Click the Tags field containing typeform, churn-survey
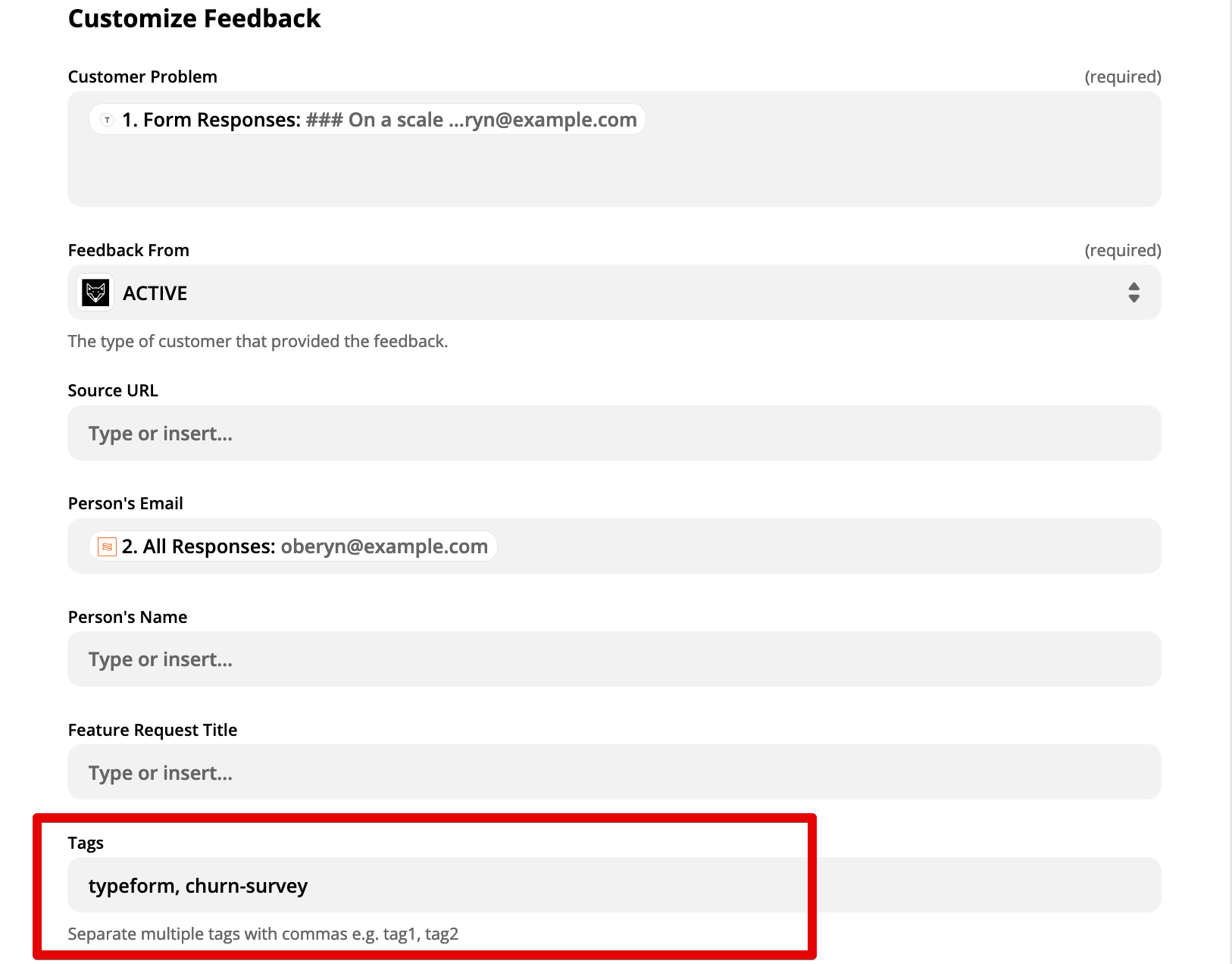This screenshot has width=1232, height=964. (614, 885)
